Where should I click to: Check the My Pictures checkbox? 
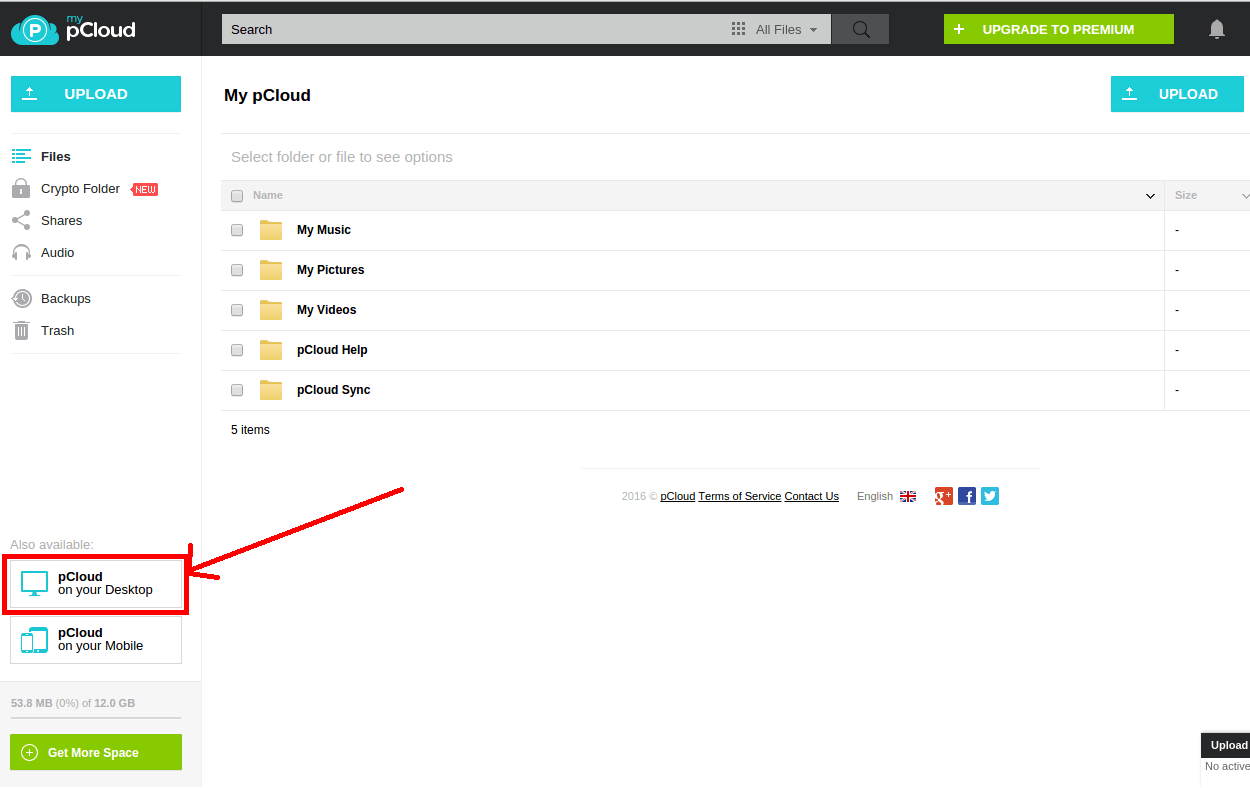(237, 270)
